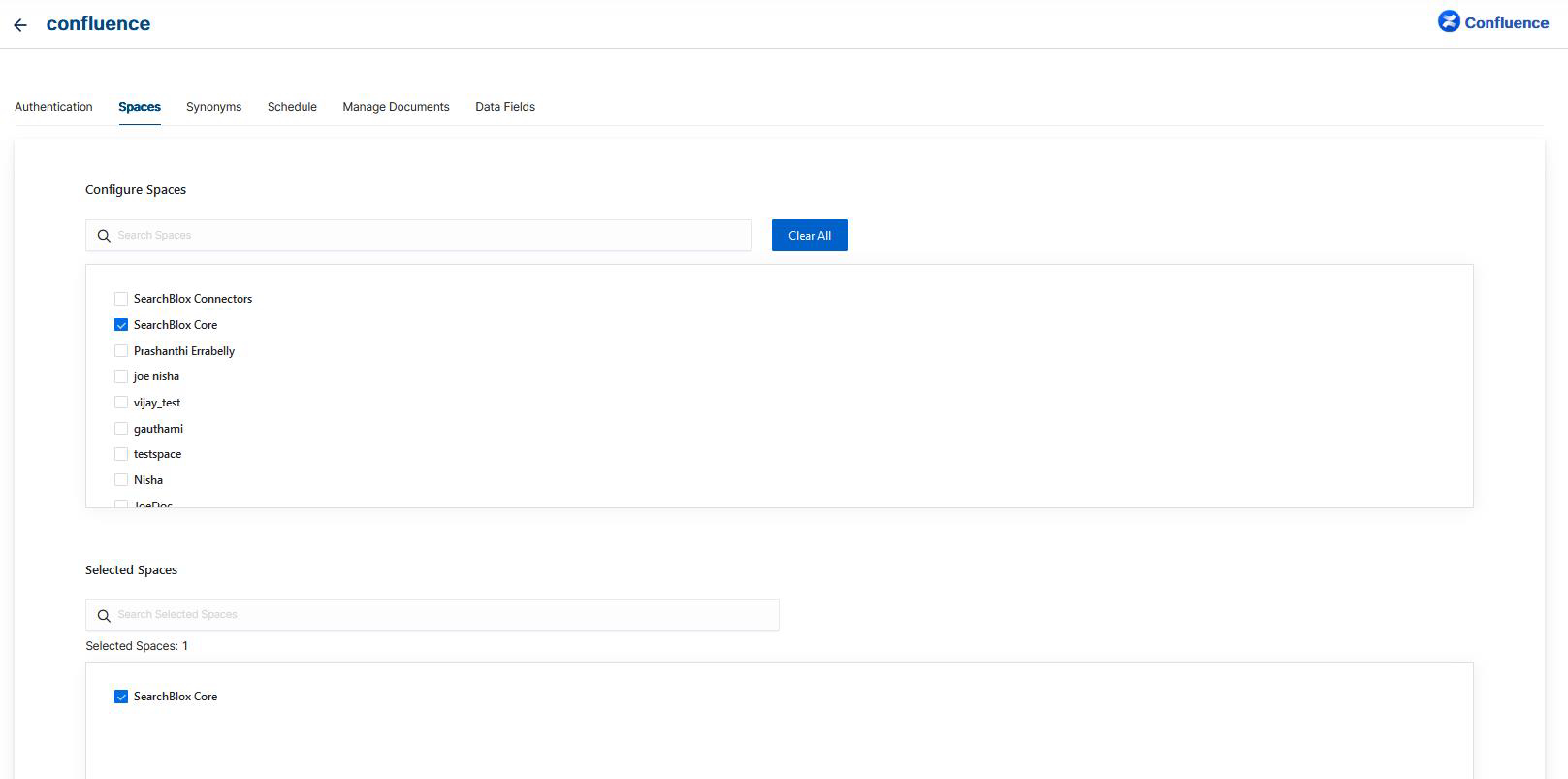Open the Schedule tab
The height and width of the screenshot is (779, 1568).
point(292,107)
